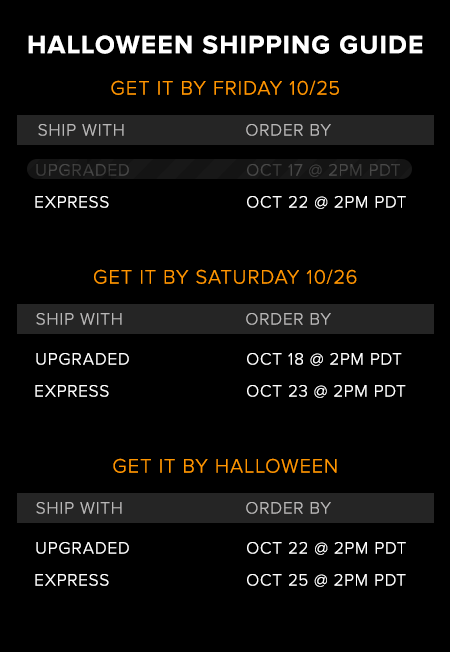This screenshot has height=652, width=450.
Task: Choose Express shipping under Get It By Halloween
Action: (72, 580)
